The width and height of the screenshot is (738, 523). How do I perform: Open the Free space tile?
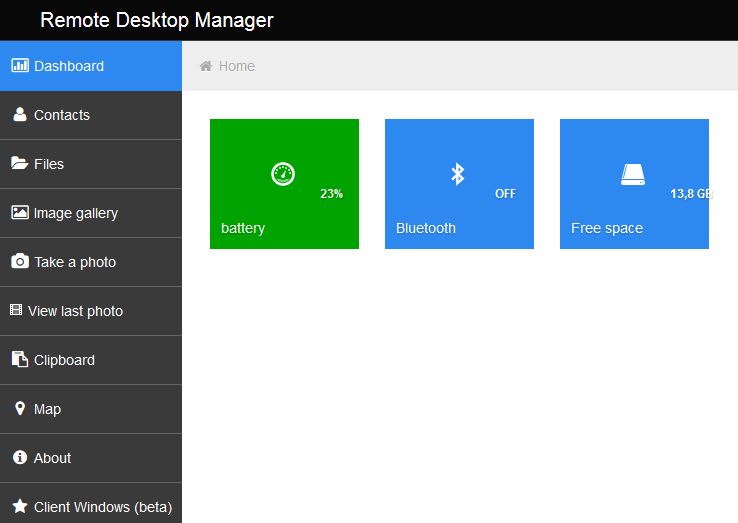click(634, 184)
